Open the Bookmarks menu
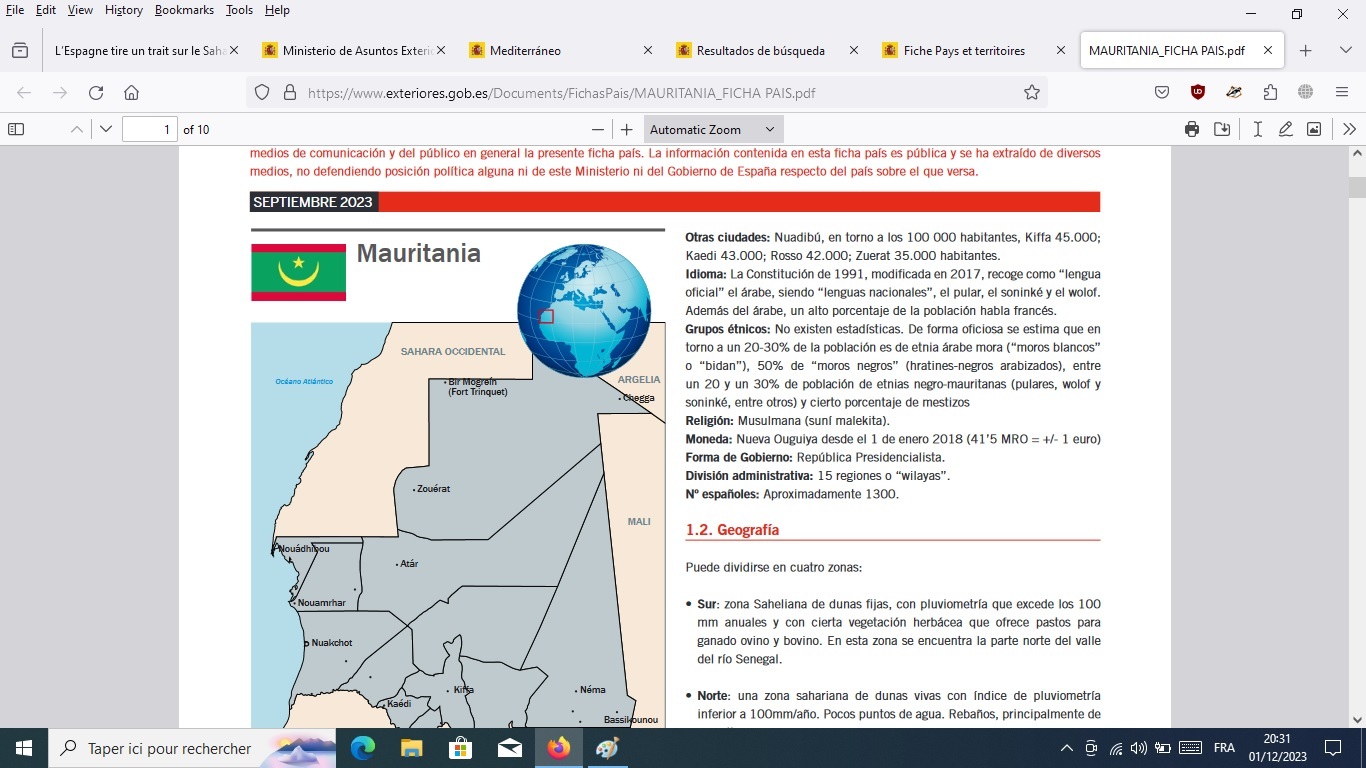Image resolution: width=1366 pixels, height=768 pixels. (x=185, y=10)
